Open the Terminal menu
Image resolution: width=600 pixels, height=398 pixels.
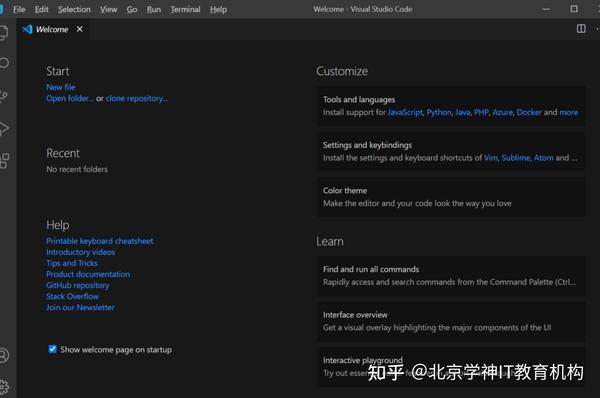point(185,10)
